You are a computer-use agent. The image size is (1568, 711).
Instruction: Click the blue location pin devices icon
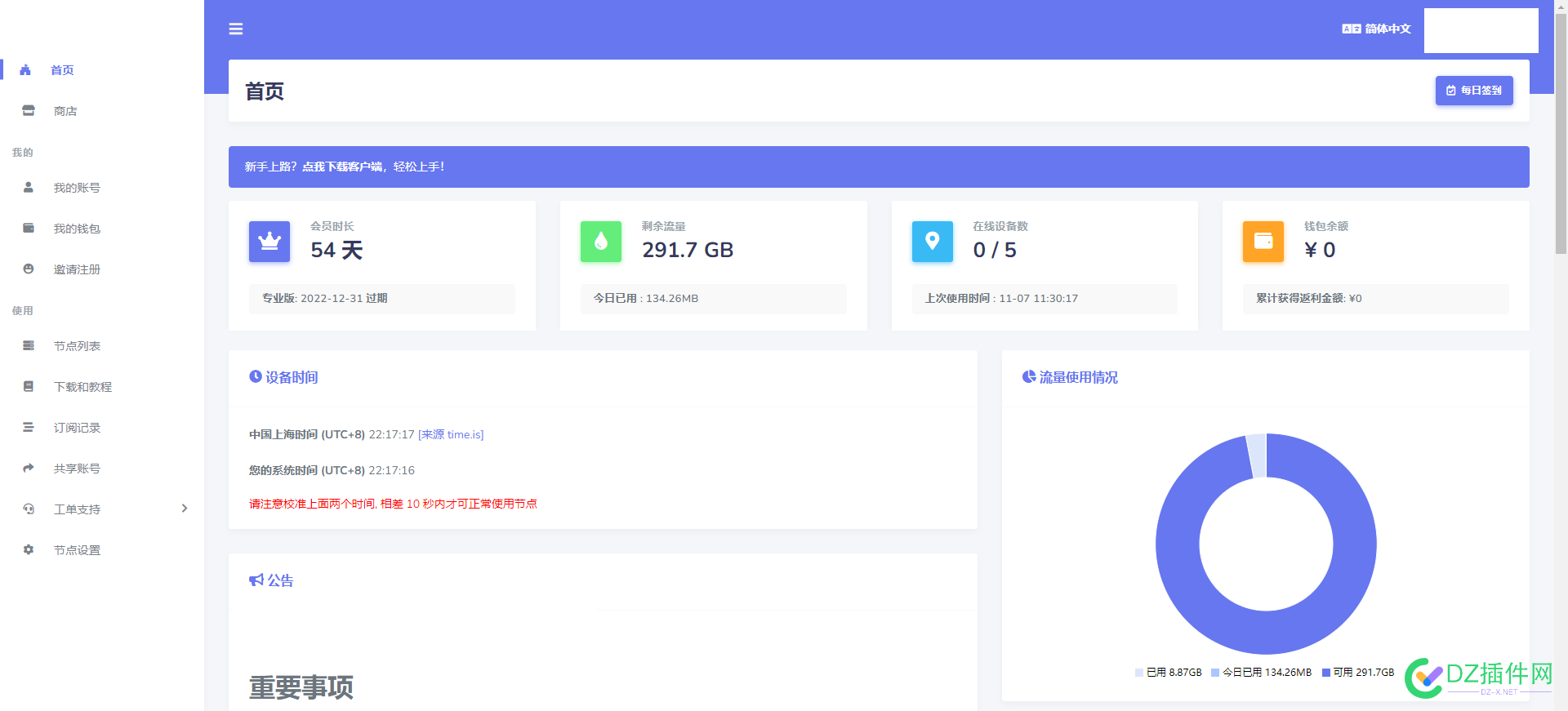point(933,242)
